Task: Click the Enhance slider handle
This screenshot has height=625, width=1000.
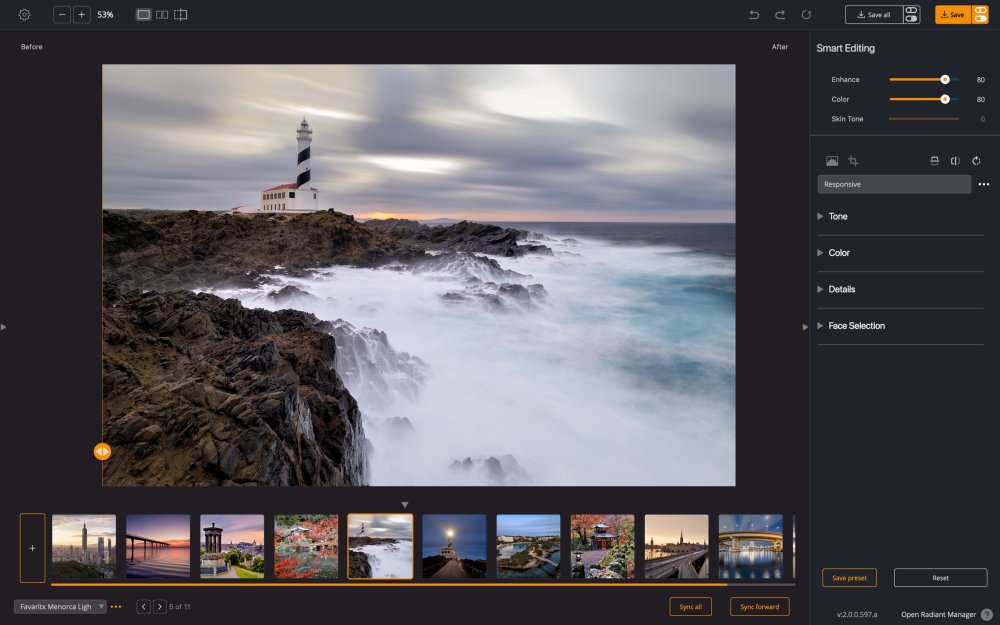Action: pos(945,80)
